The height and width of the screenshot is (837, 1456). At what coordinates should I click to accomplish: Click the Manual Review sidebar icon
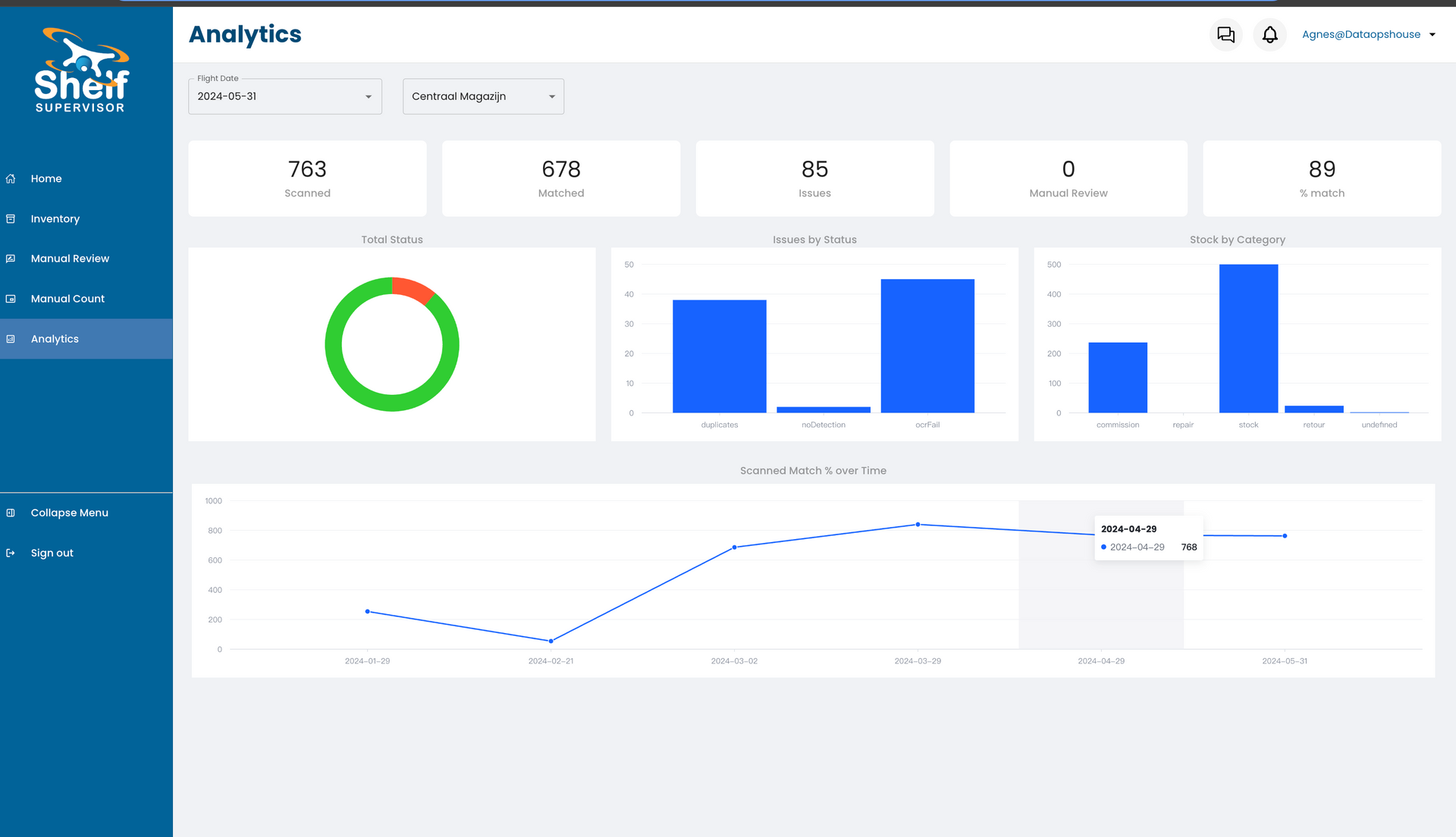click(11, 259)
